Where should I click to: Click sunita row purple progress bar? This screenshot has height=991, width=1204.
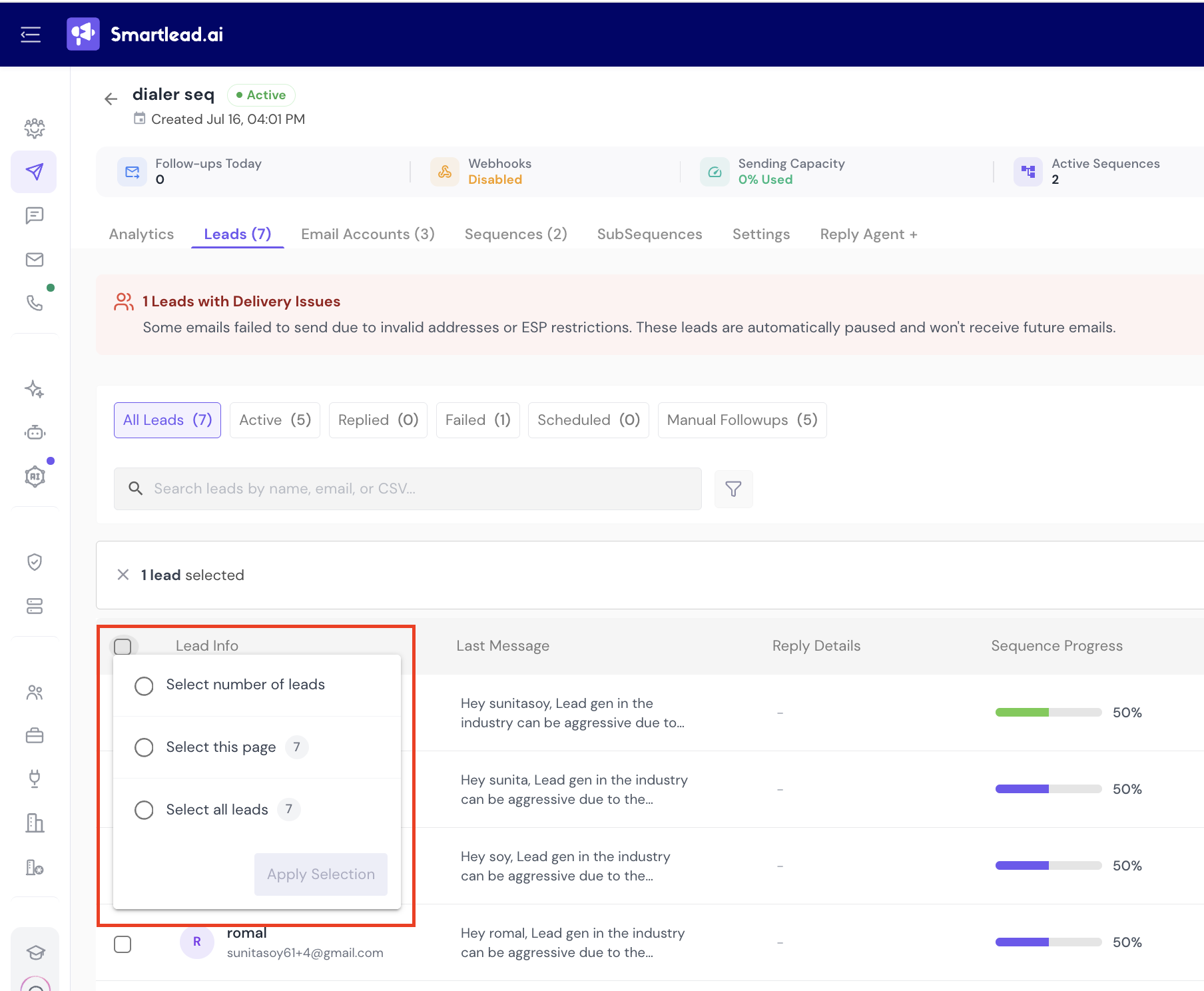point(1048,789)
